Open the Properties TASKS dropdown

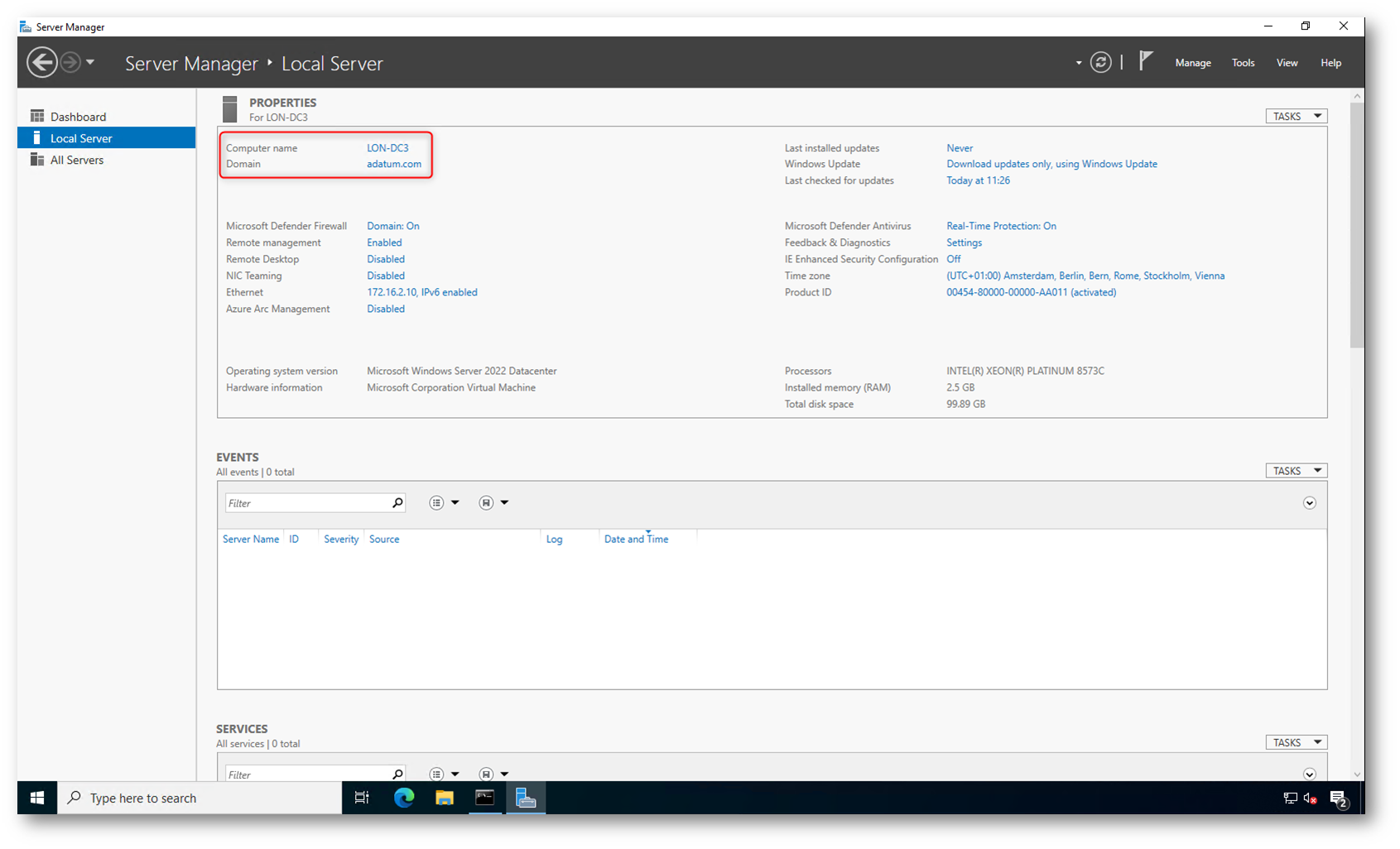click(1296, 117)
